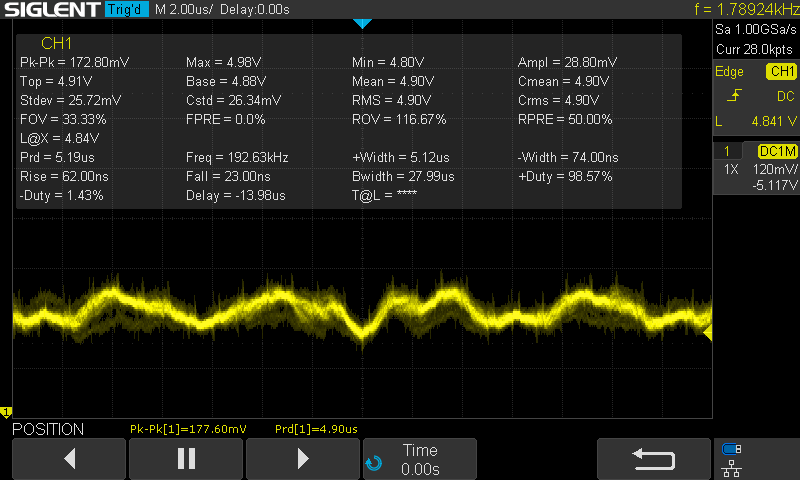Click the Curr 28.0kpts memory depth
Image resolution: width=800 pixels, height=480 pixels.
755,49
